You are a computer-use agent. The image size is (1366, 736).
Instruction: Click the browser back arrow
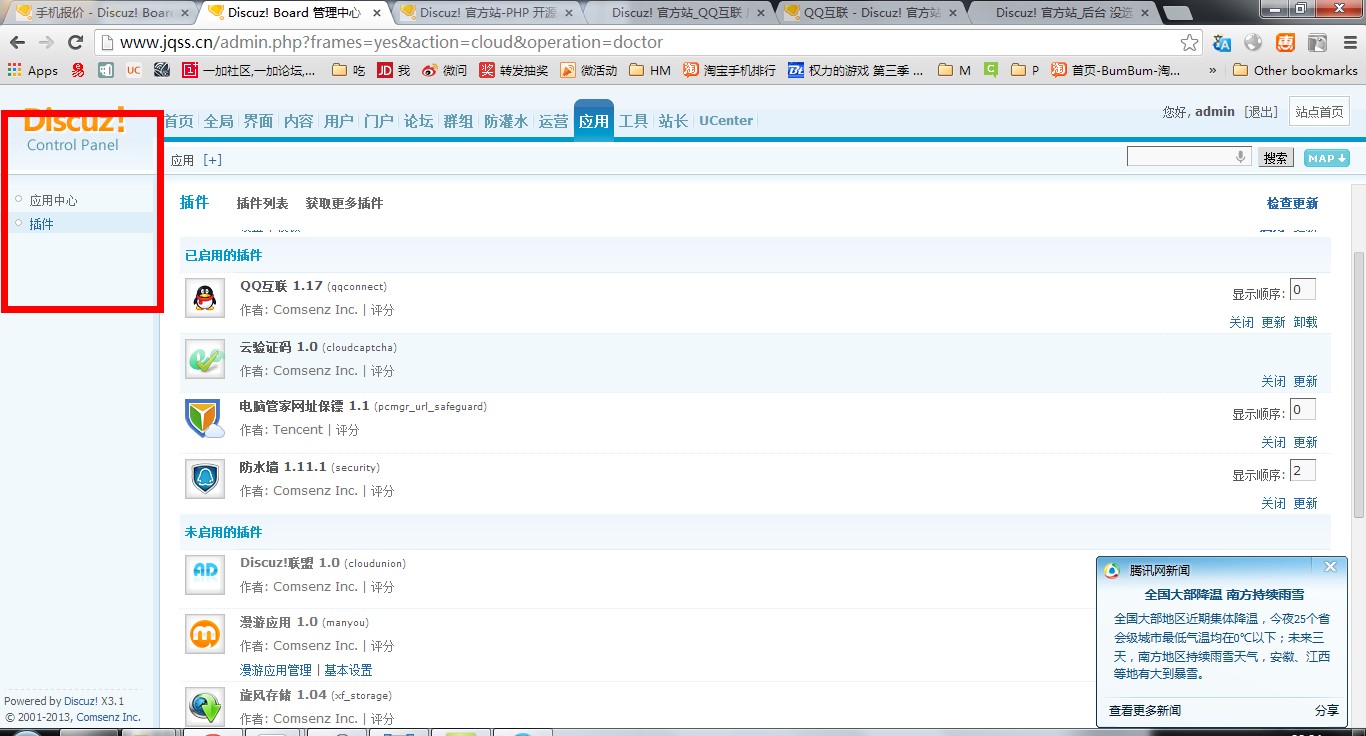pyautogui.click(x=18, y=43)
